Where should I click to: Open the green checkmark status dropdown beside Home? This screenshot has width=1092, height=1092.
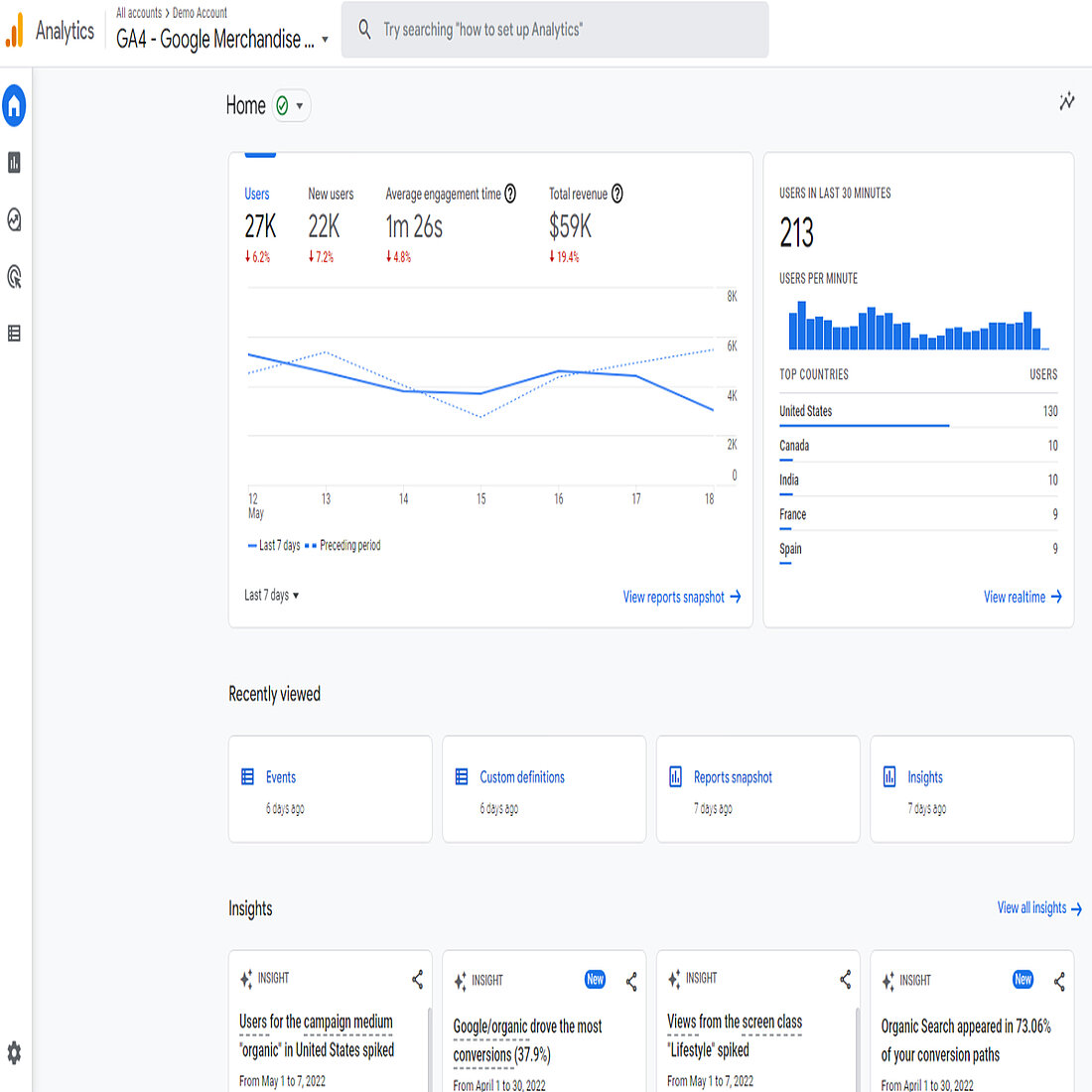291,105
